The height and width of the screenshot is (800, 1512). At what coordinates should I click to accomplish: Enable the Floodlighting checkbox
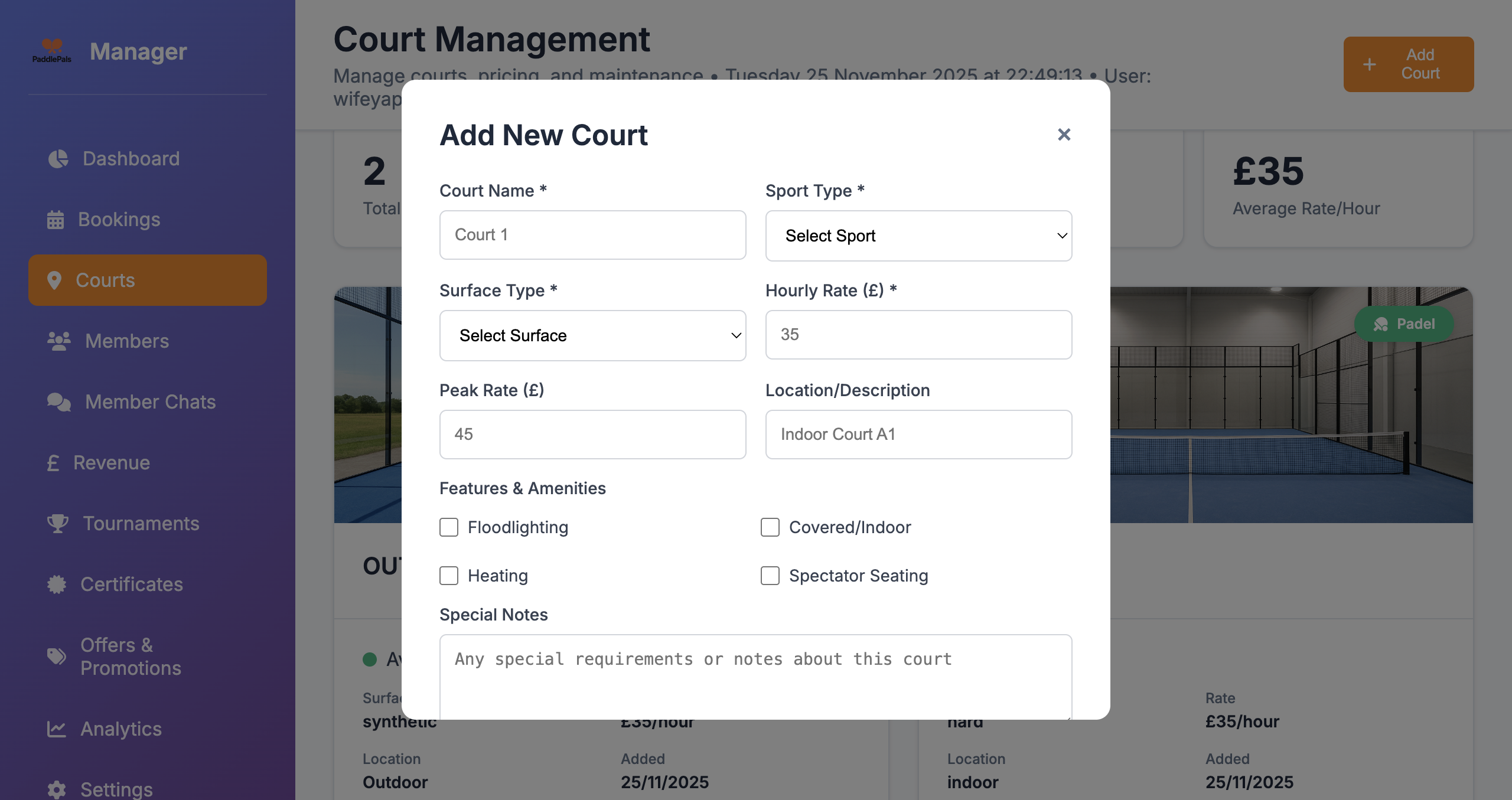449,527
